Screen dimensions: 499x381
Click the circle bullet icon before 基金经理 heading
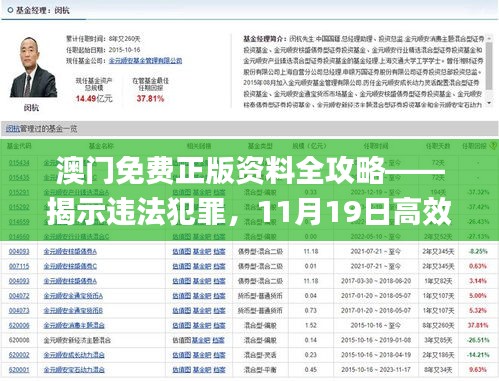click(10, 10)
